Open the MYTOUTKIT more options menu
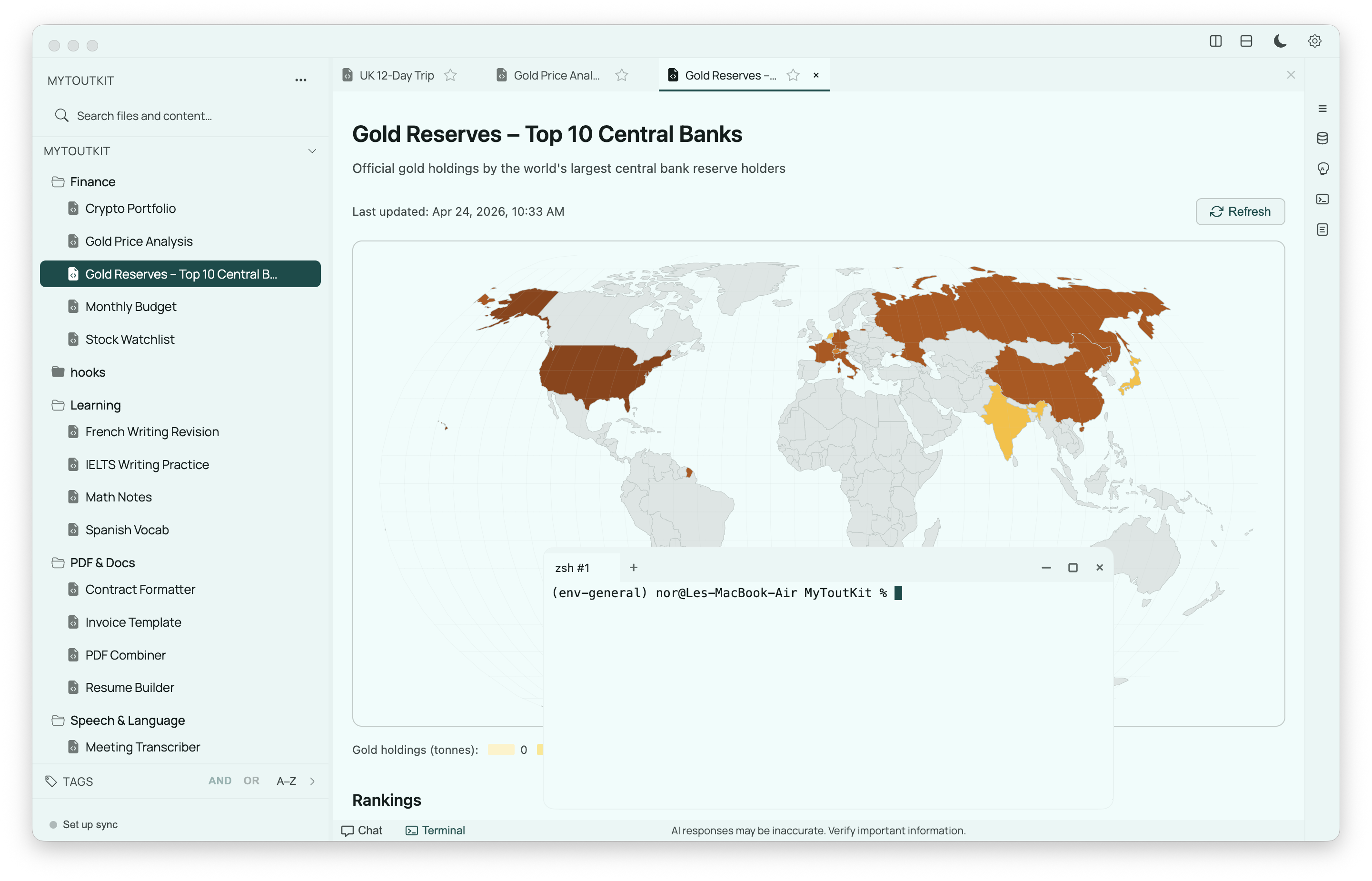Screen dimensions: 1372x881 pos(301,80)
